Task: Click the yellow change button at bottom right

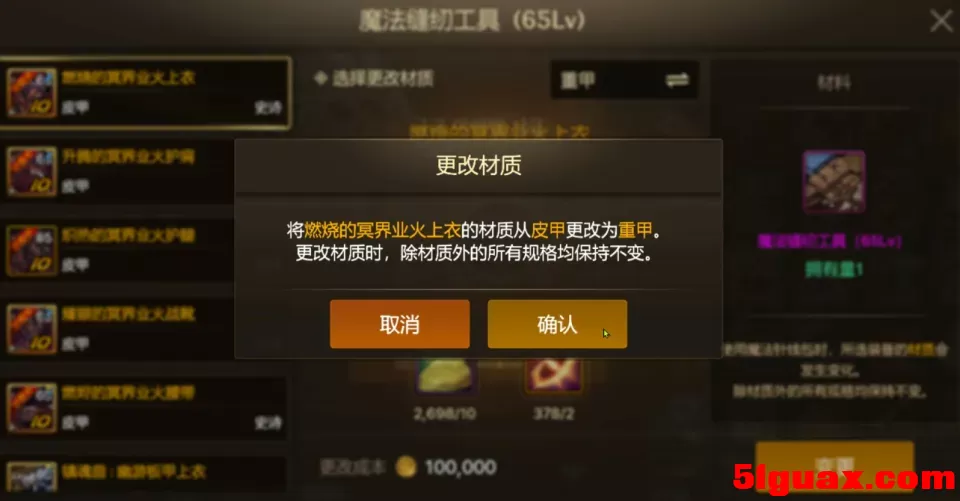Action: pyautogui.click(x=835, y=465)
